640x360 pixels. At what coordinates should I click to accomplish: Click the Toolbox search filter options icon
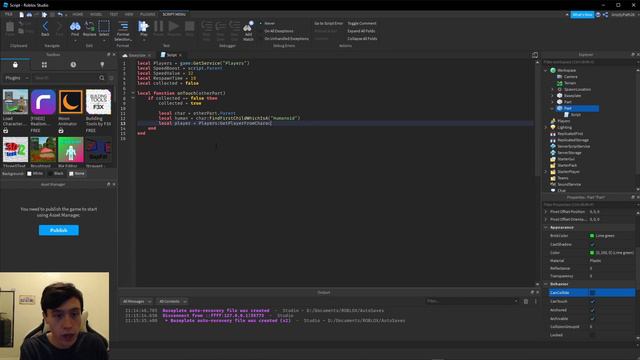click(111, 78)
